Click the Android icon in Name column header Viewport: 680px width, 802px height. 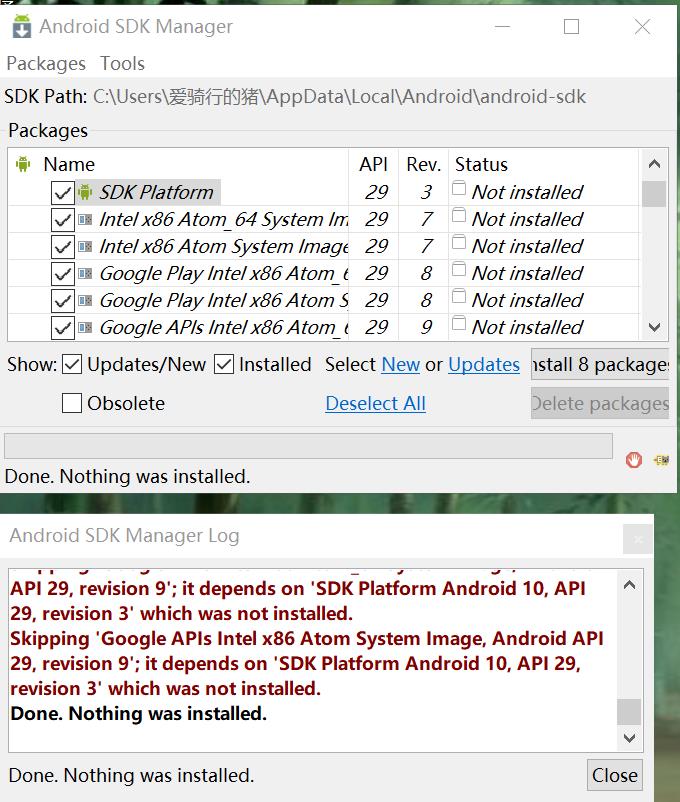[23, 164]
